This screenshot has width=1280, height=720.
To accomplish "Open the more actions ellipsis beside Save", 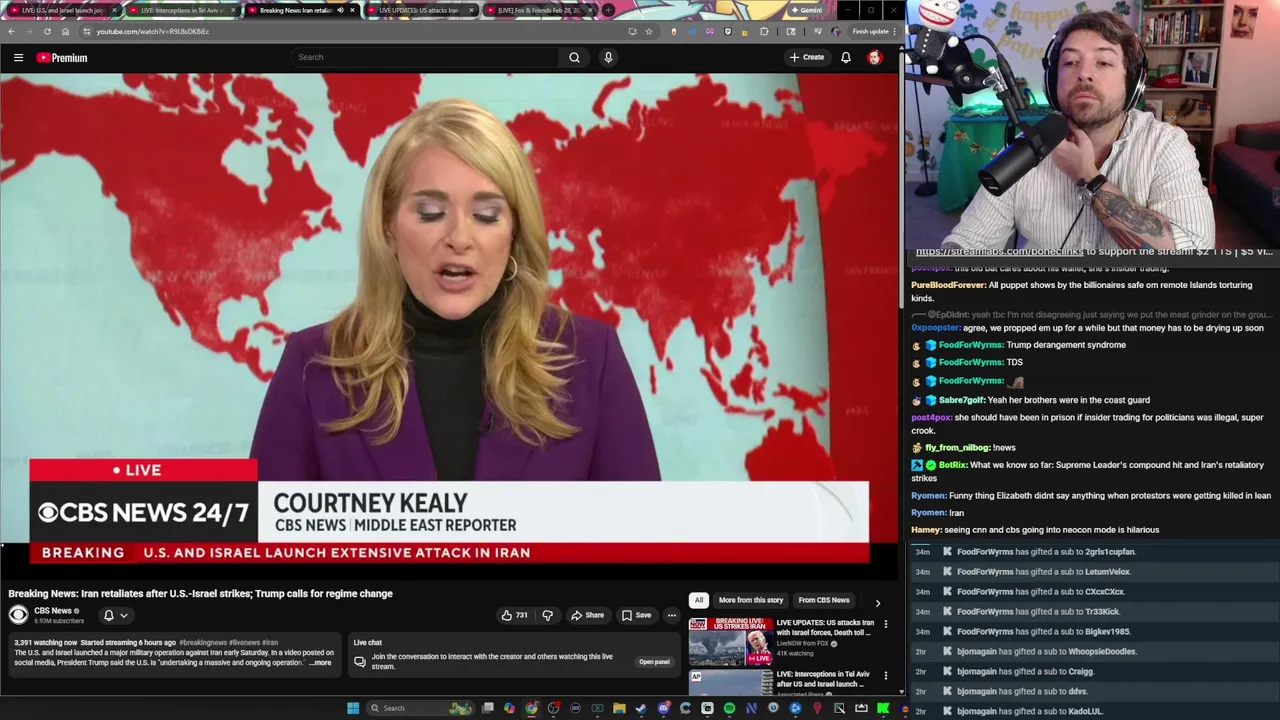I will pos(672,615).
